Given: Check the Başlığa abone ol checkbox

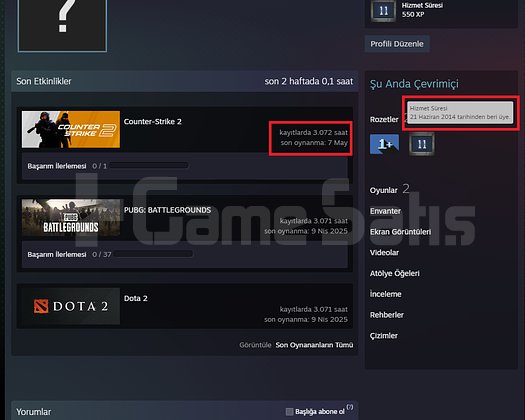Looking at the screenshot, I should [290, 412].
